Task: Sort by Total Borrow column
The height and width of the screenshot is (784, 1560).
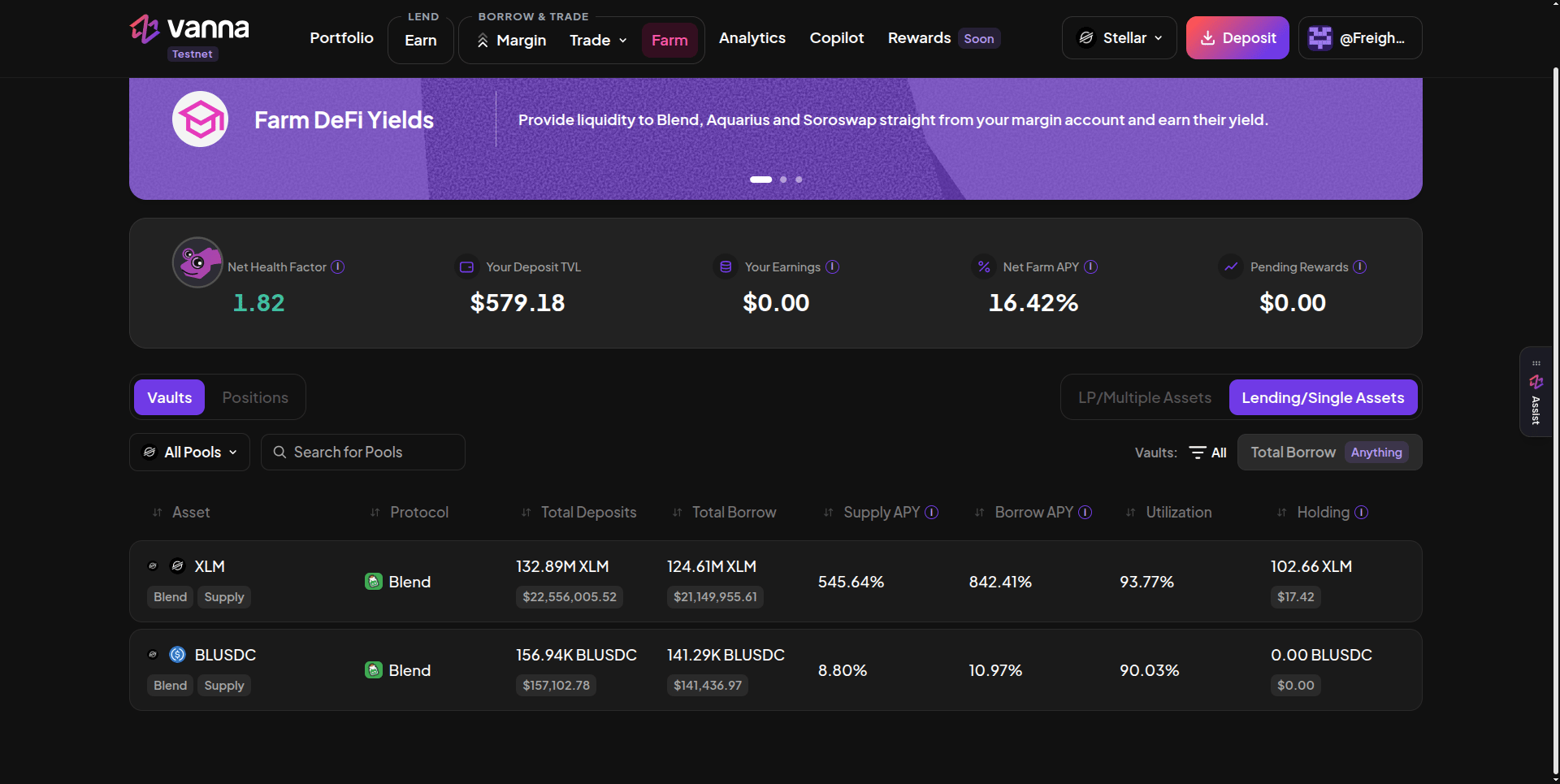Action: click(724, 513)
